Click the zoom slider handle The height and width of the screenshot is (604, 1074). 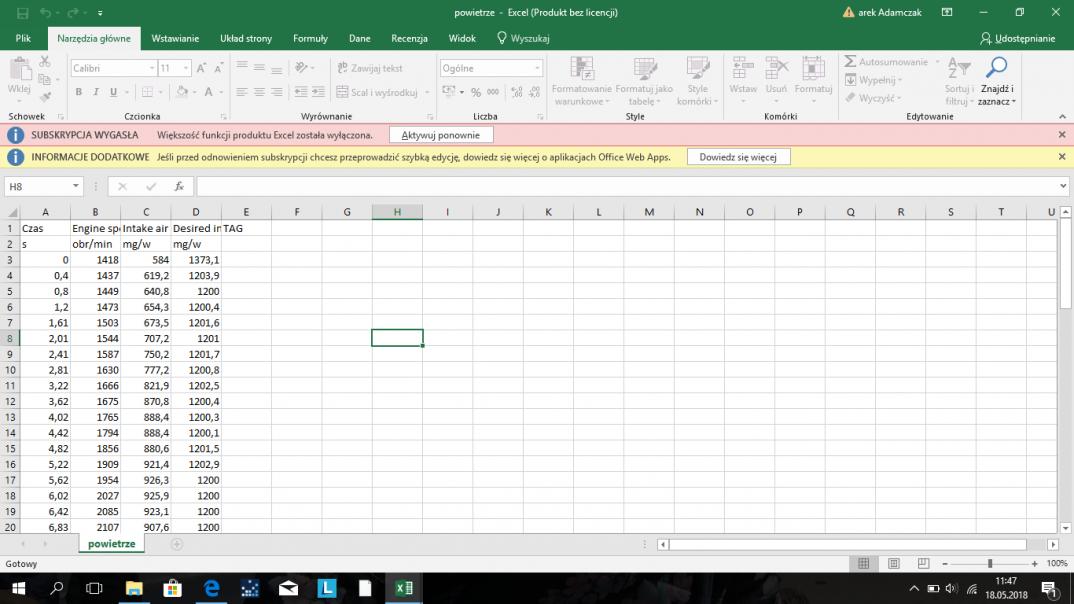[x=989, y=564]
